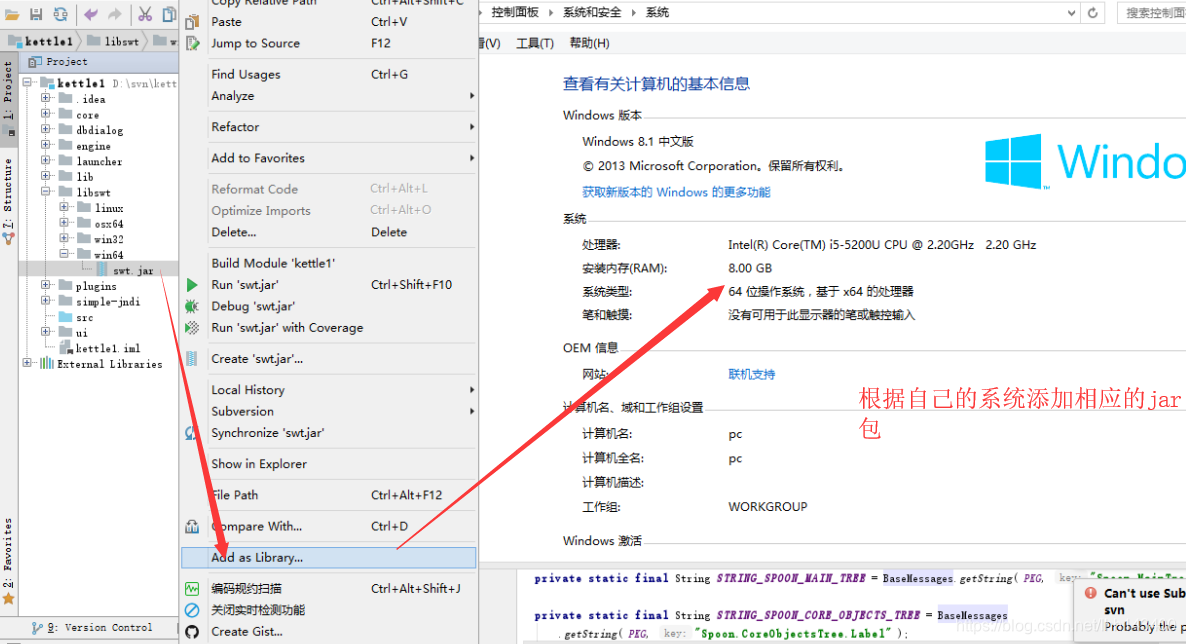1186x644 pixels.
Task: Click the green Run triangle icon
Action: pyautogui.click(x=192, y=285)
